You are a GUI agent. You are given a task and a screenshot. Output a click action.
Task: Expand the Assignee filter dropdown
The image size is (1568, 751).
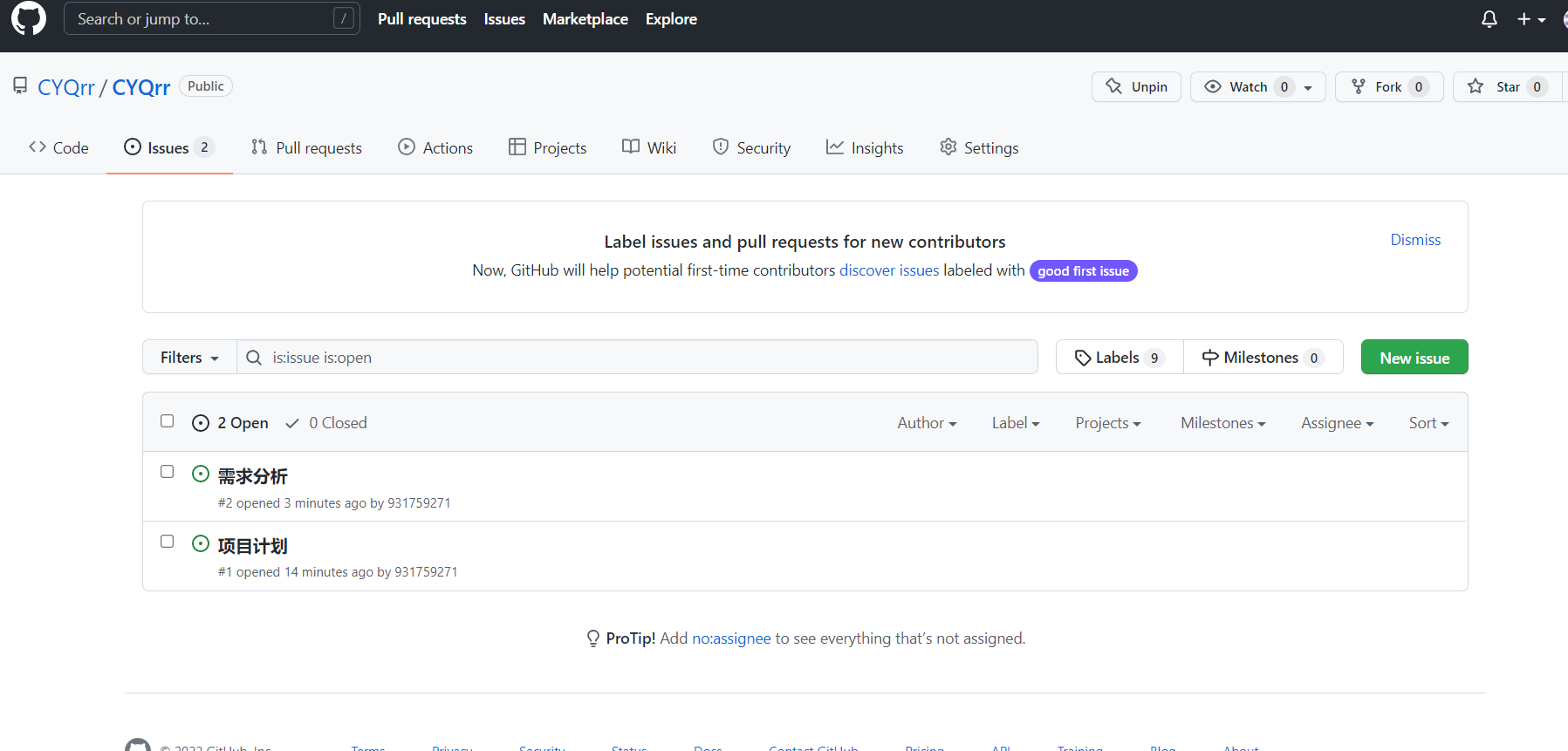point(1337,423)
